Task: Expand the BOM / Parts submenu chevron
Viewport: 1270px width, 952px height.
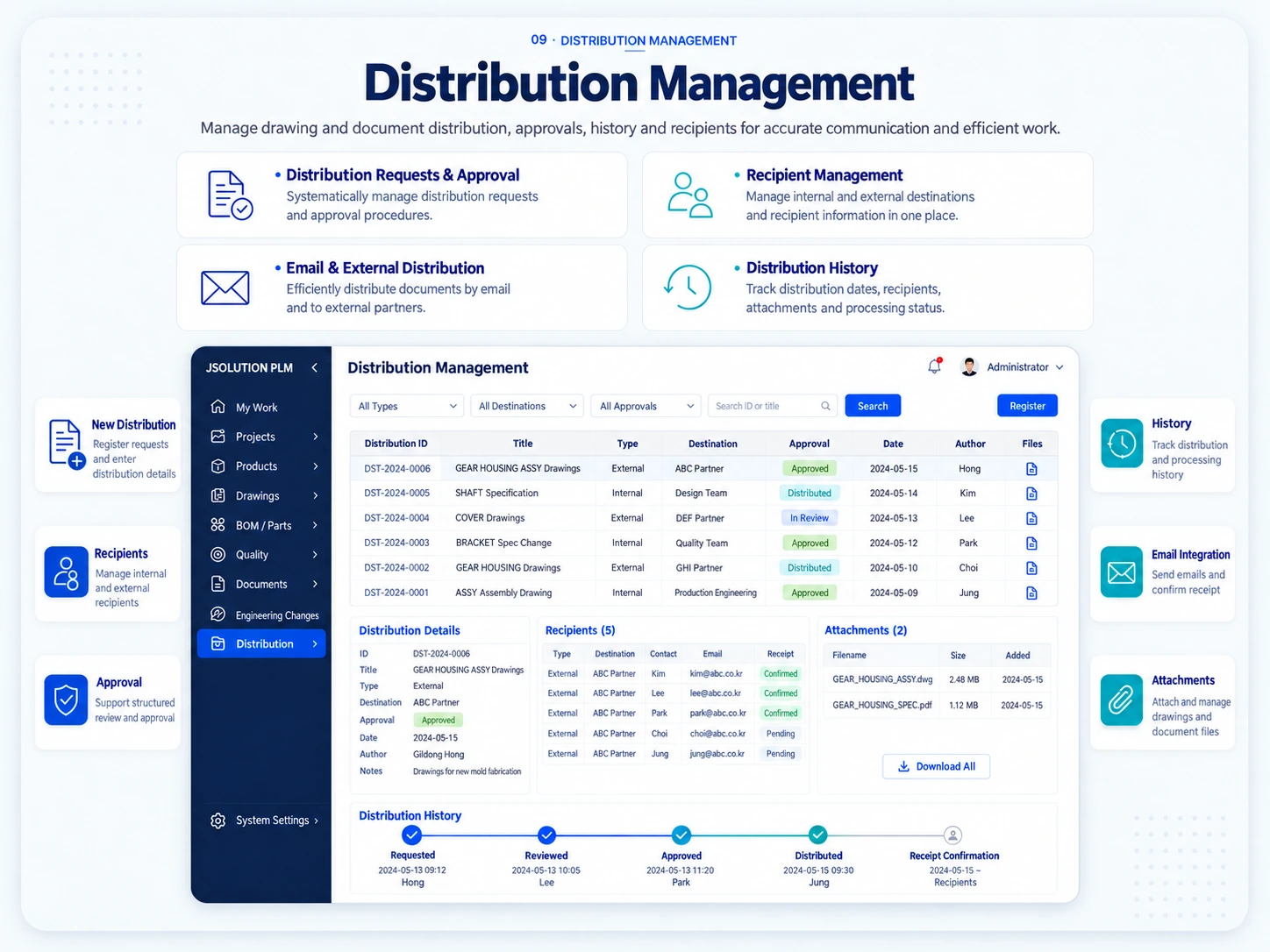Action: click(x=316, y=525)
